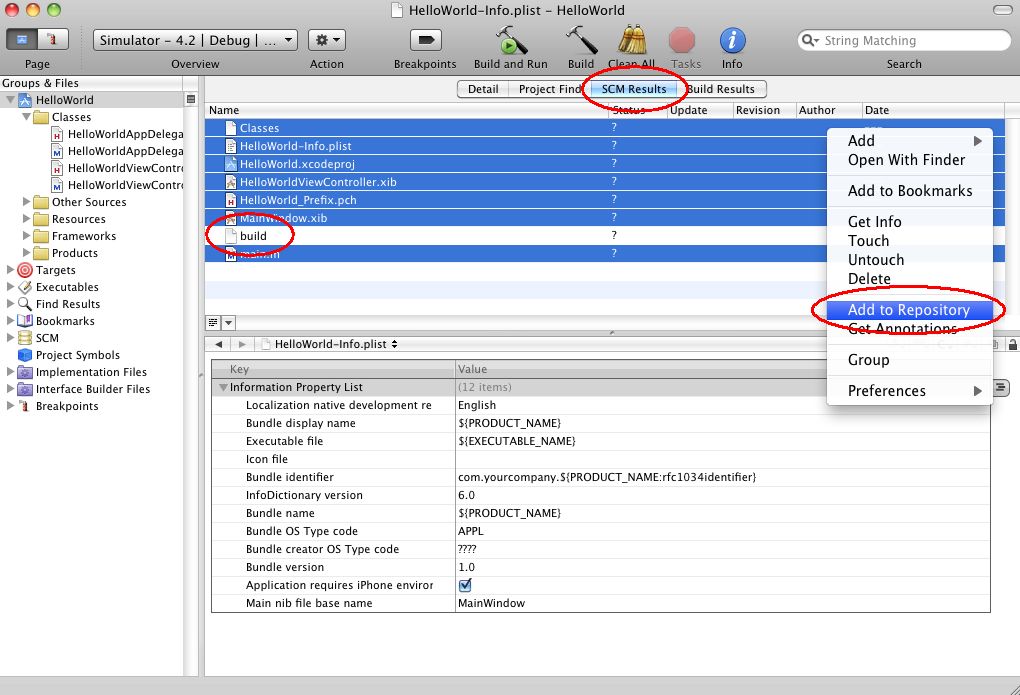Toggle Breakpoints toolbar button

coord(425,40)
